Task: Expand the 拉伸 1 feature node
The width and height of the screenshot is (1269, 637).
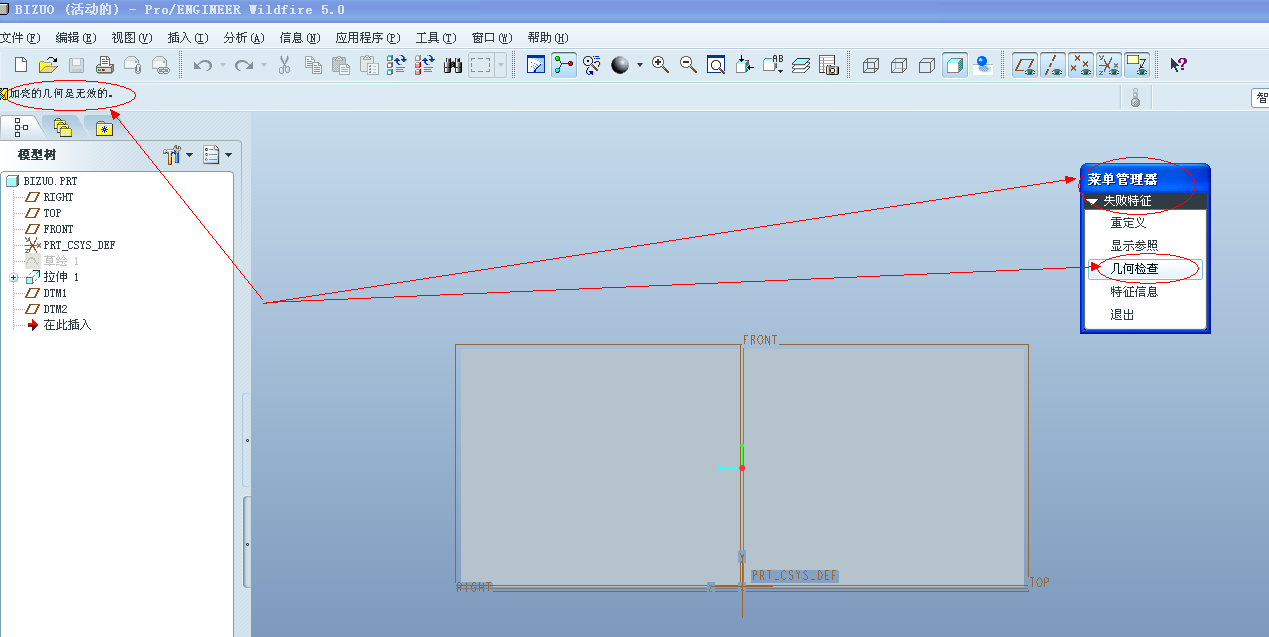Action: (x=14, y=277)
